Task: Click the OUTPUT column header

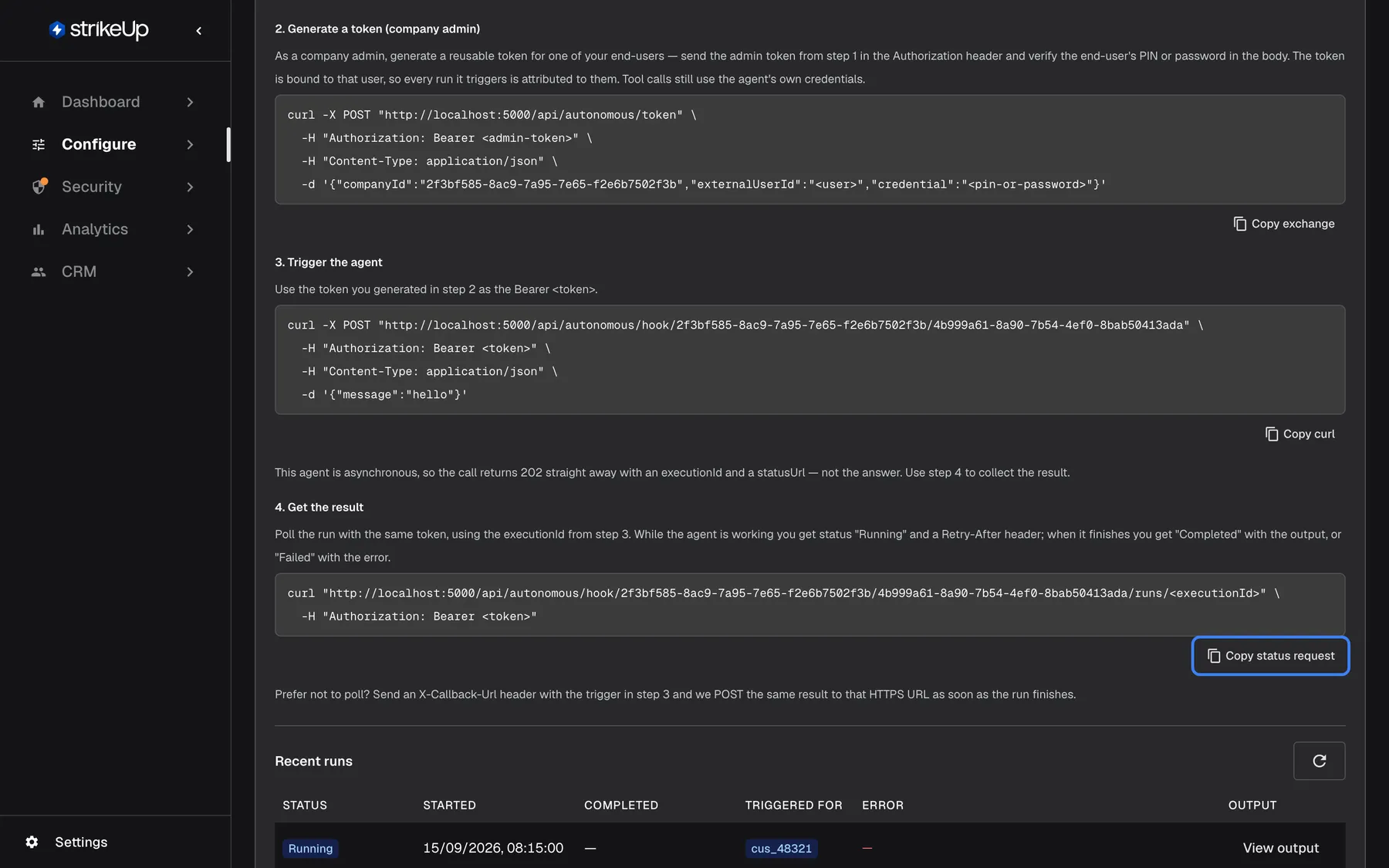Action: tap(1252, 805)
